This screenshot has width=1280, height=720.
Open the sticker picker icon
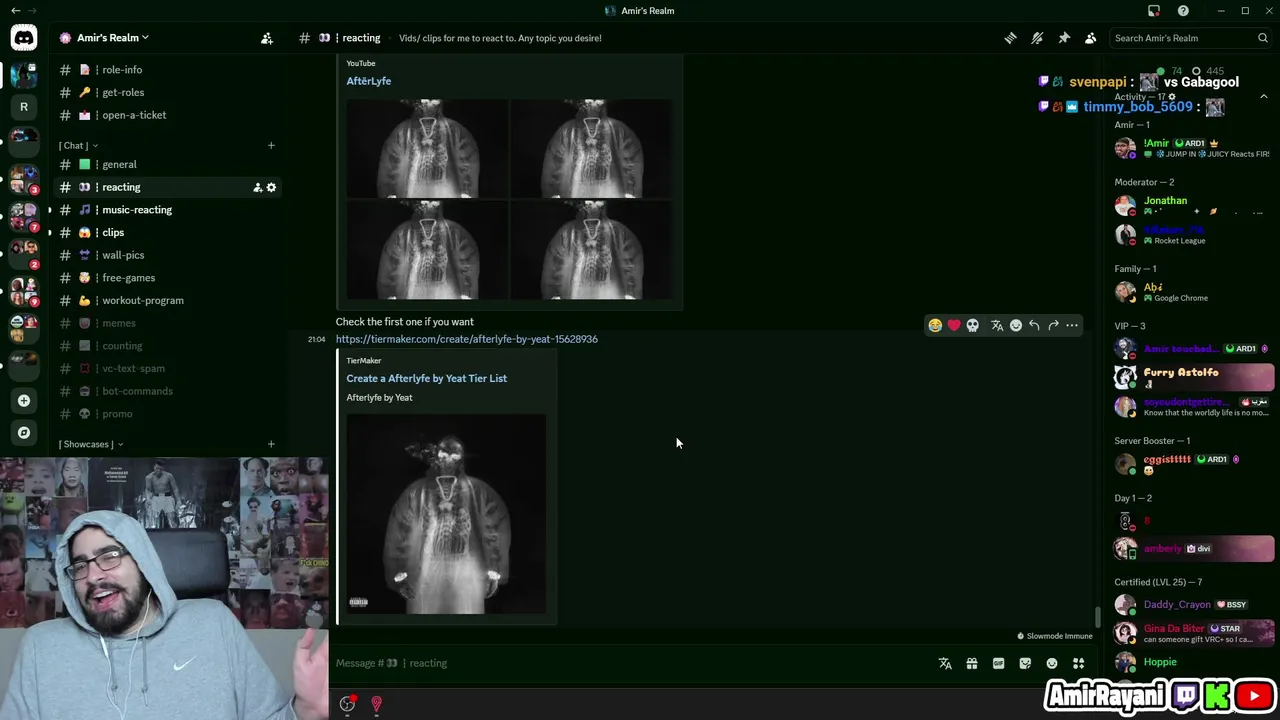click(x=1025, y=663)
